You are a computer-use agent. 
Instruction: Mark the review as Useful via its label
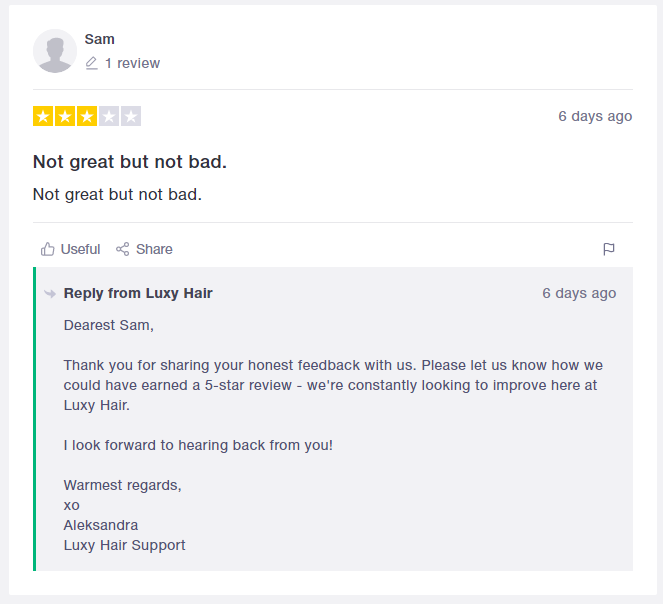pos(80,249)
